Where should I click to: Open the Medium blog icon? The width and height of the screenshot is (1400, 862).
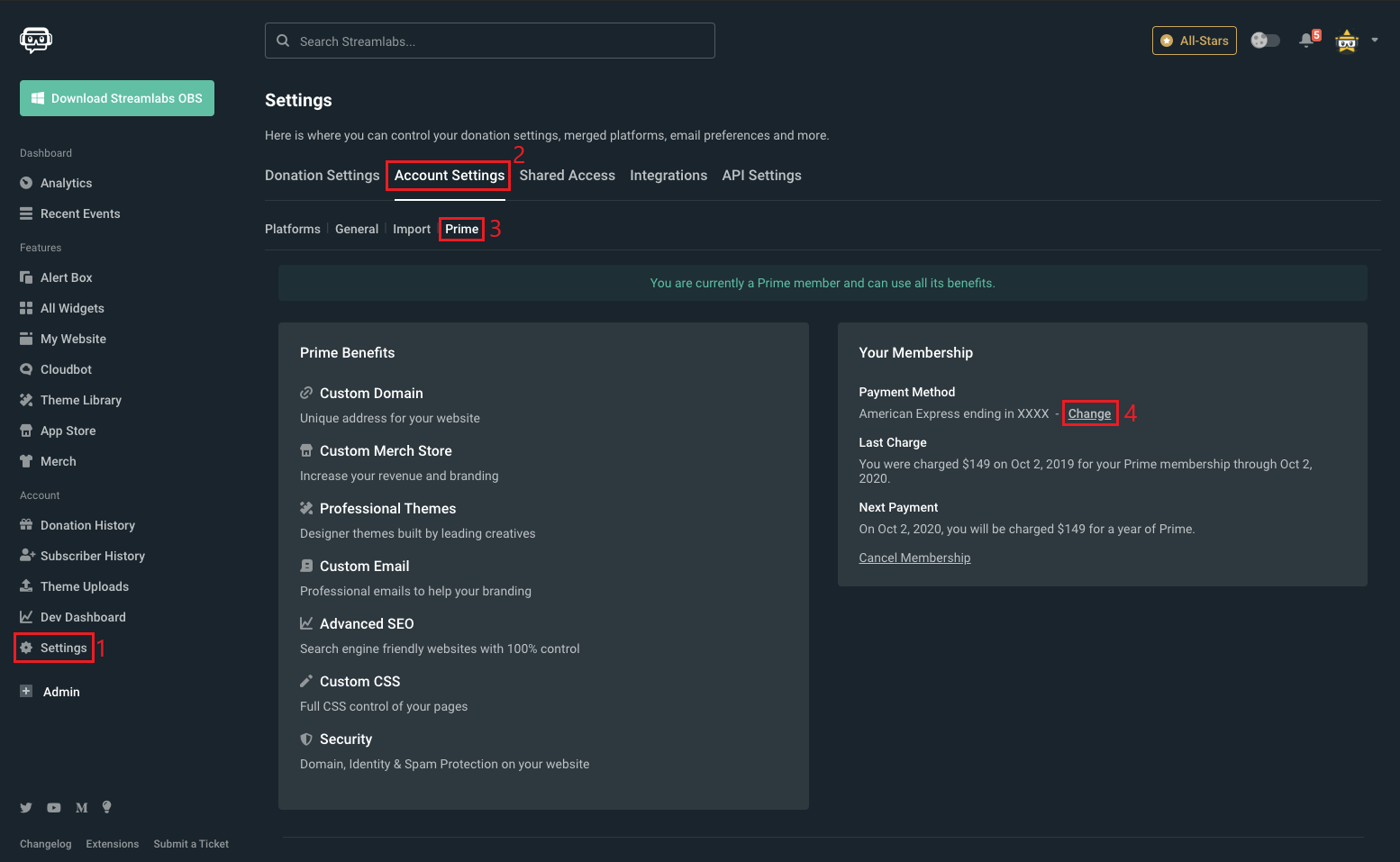(x=82, y=808)
